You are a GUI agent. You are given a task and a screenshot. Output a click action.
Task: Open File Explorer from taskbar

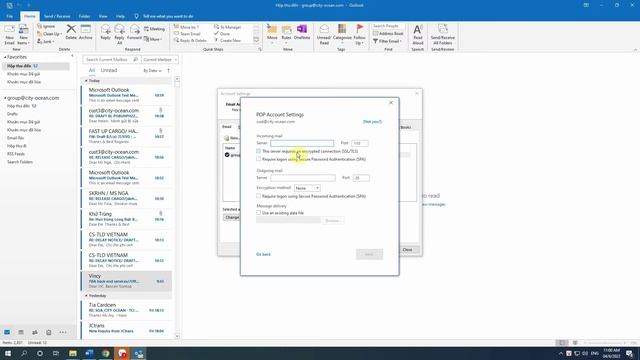(x=73, y=353)
